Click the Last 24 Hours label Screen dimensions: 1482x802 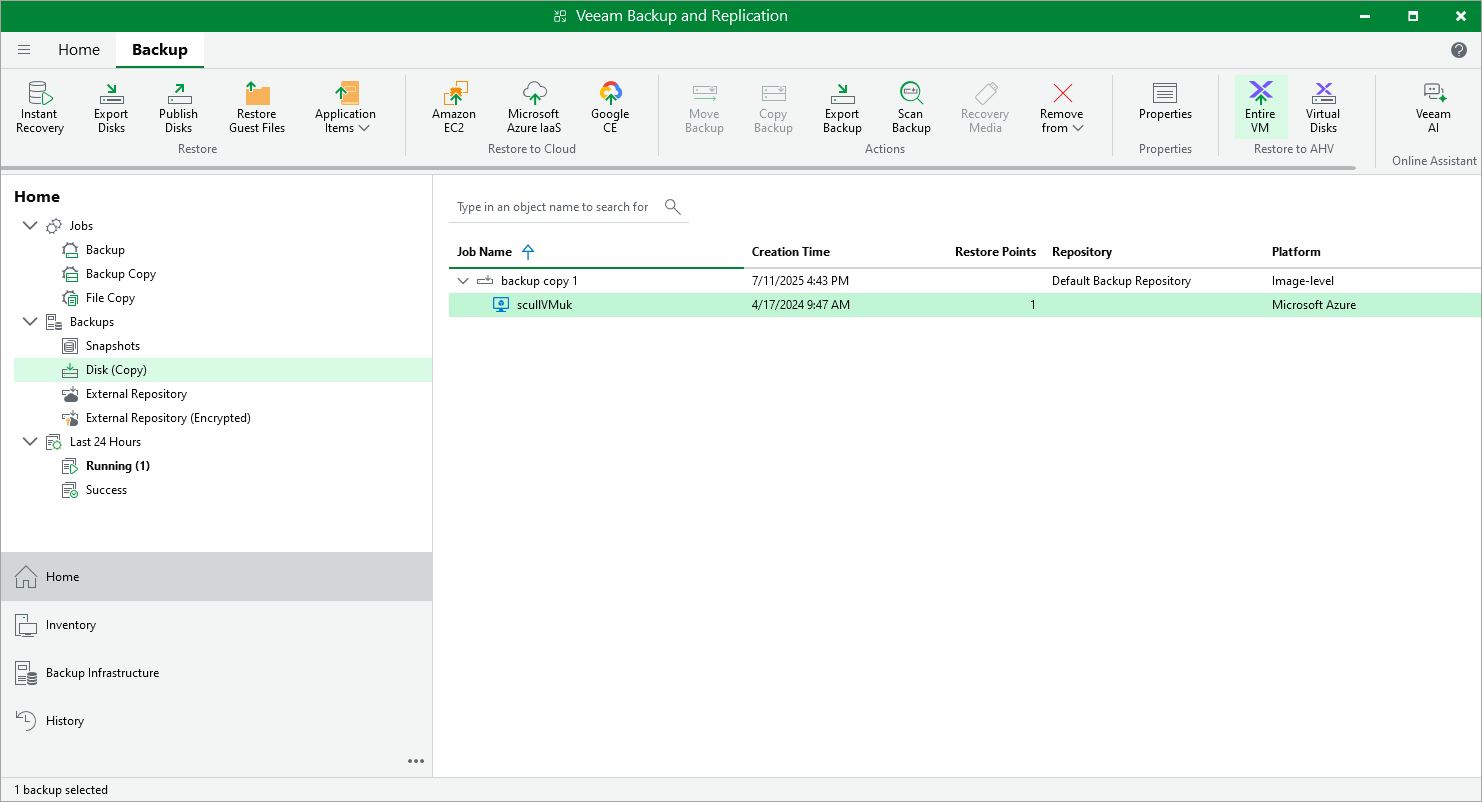point(105,442)
